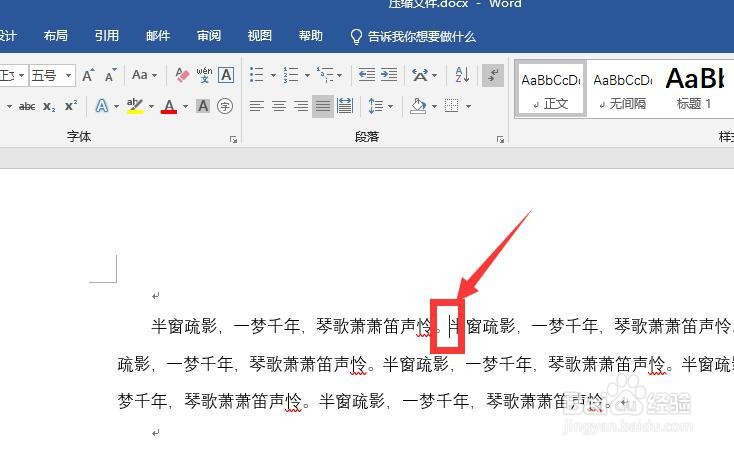Click the Borders icon
The height and width of the screenshot is (452, 734).
click(451, 106)
